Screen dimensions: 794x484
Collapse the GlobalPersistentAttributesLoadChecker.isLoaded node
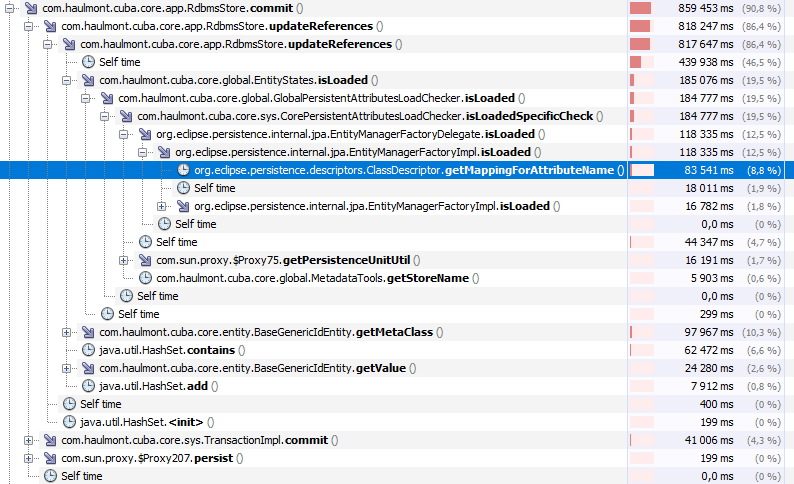86,98
